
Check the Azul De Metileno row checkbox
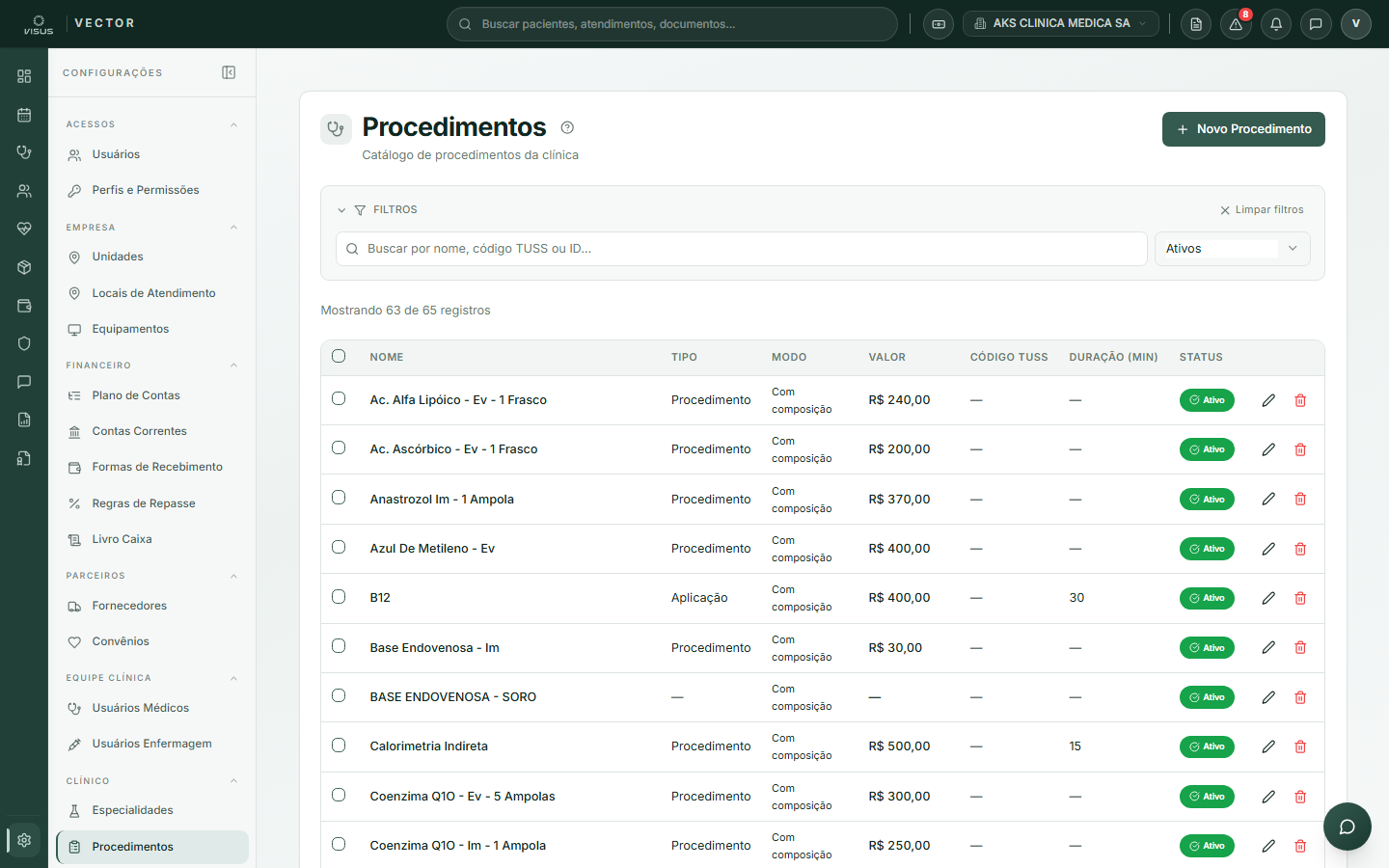click(x=339, y=547)
